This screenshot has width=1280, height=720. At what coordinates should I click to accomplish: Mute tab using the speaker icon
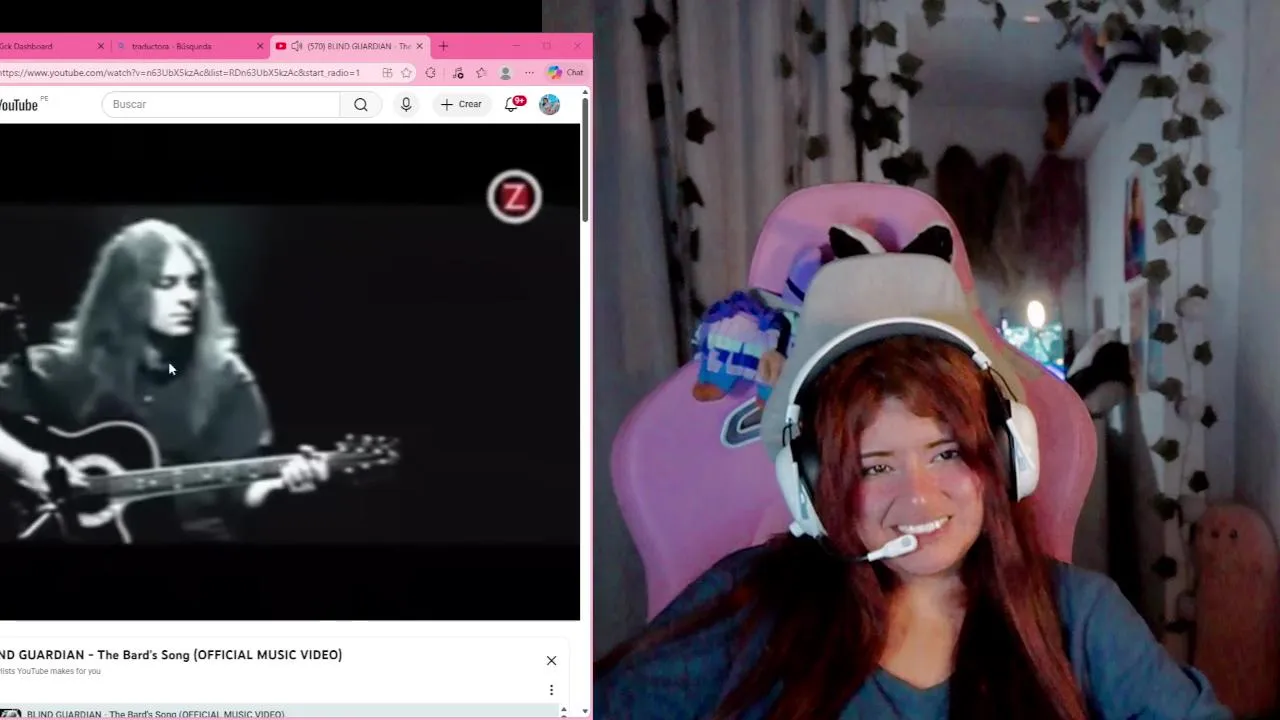pyautogui.click(x=296, y=46)
